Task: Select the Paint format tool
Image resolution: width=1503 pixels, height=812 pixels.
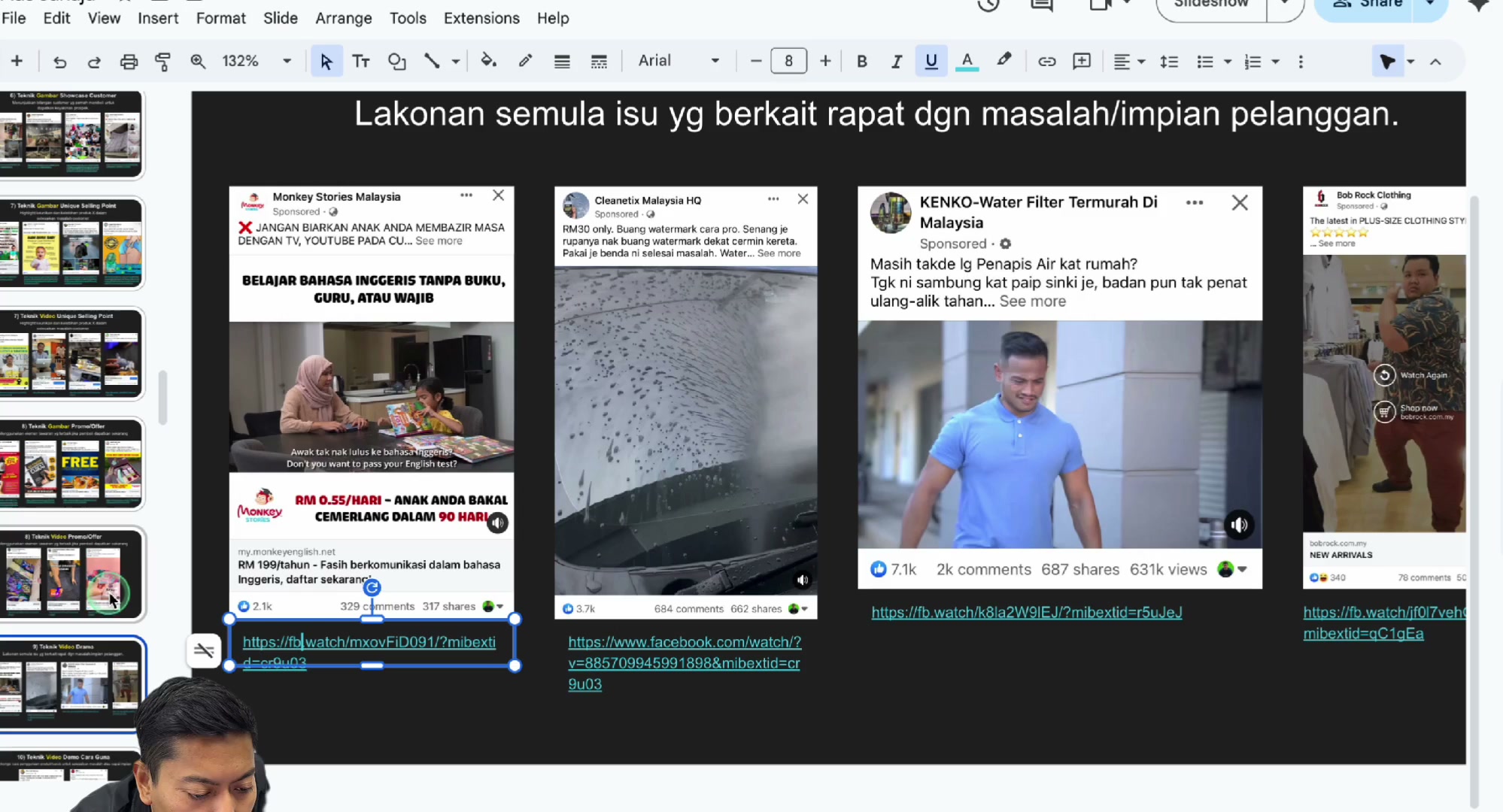Action: [x=162, y=62]
